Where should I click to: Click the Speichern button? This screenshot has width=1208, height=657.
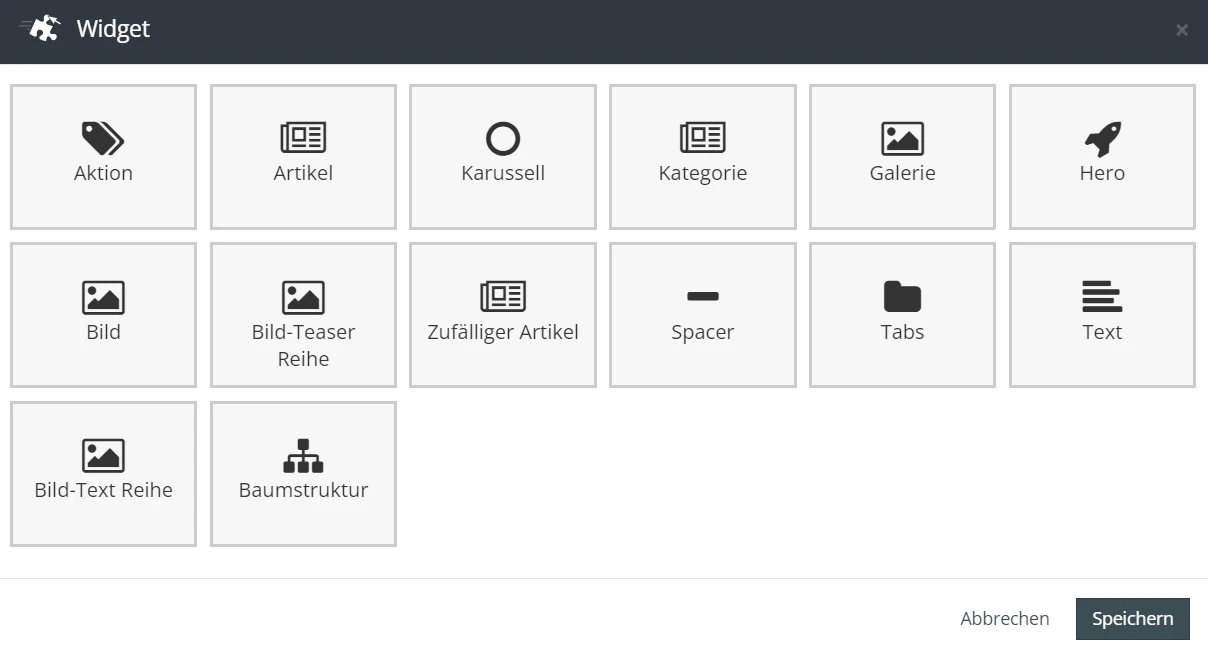coord(1133,619)
